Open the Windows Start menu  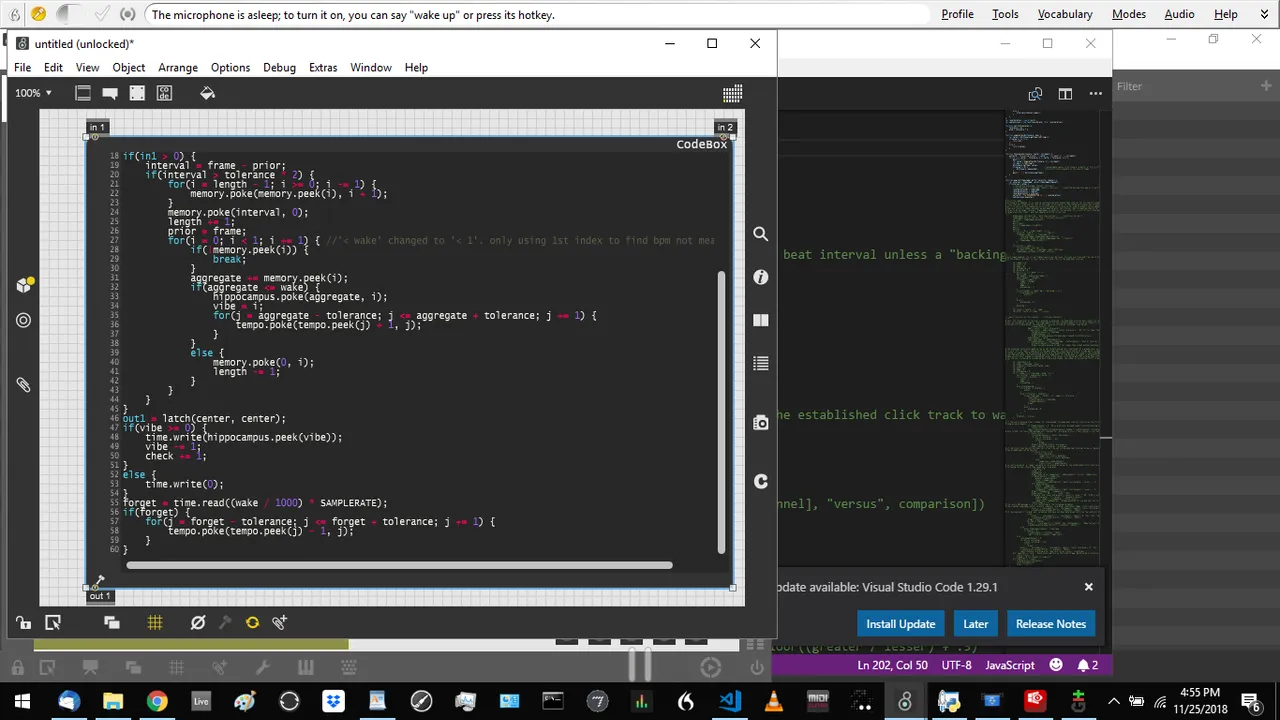[22, 700]
